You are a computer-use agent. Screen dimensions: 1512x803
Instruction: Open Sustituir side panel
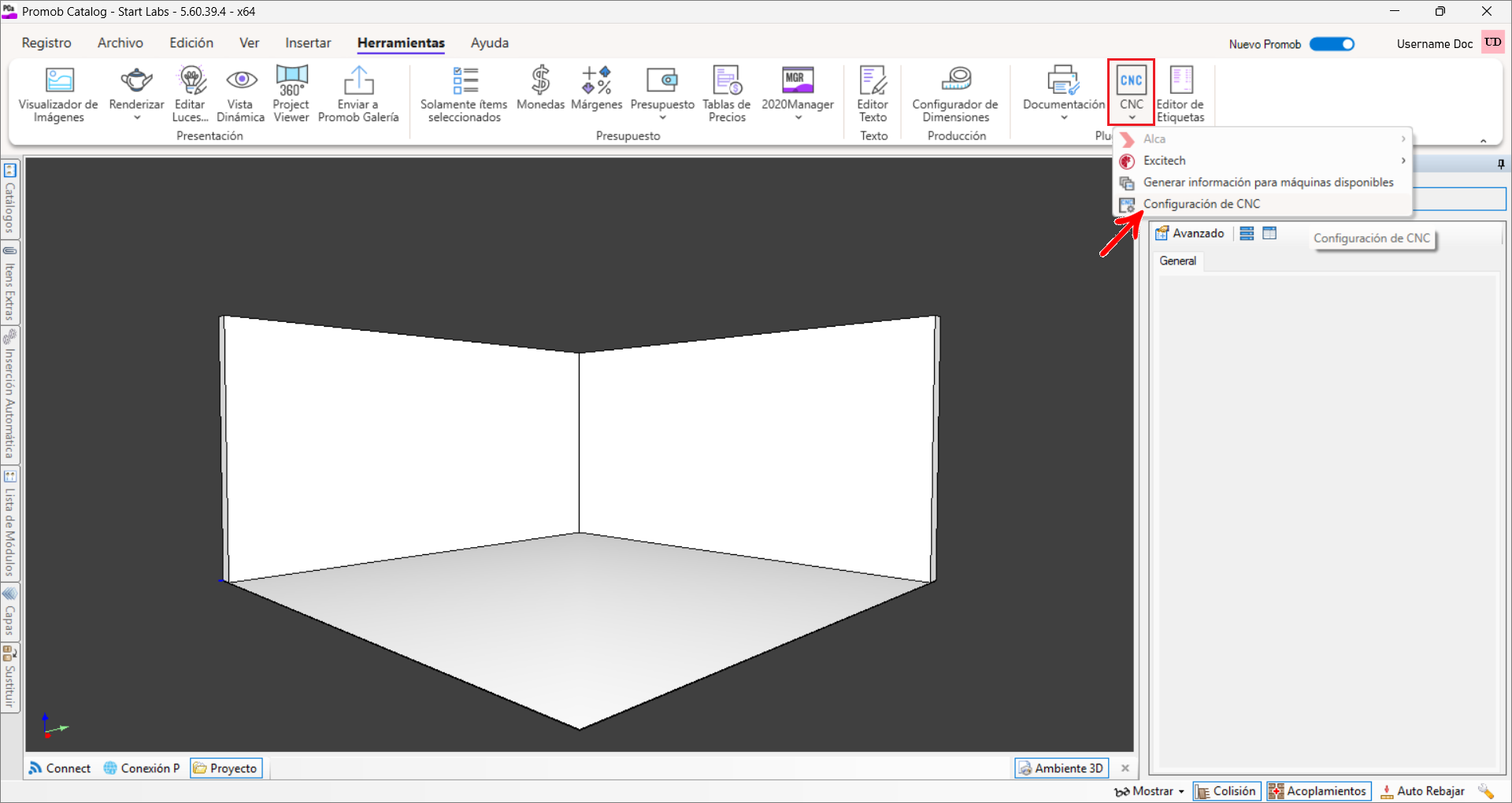tap(10, 678)
